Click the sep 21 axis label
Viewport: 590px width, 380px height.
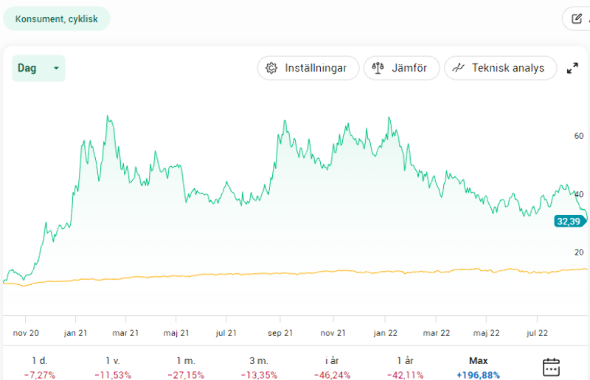(280, 333)
